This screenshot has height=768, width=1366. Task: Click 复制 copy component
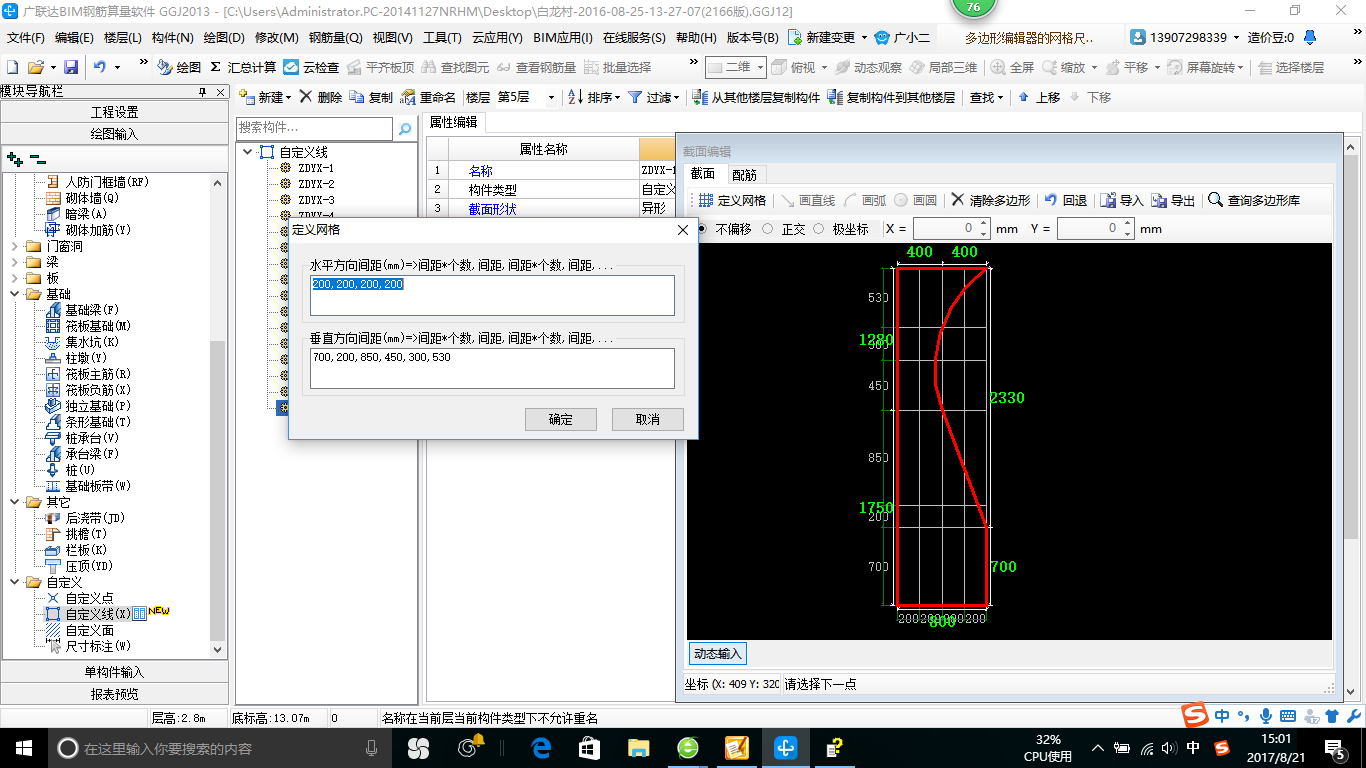pyautogui.click(x=372, y=97)
